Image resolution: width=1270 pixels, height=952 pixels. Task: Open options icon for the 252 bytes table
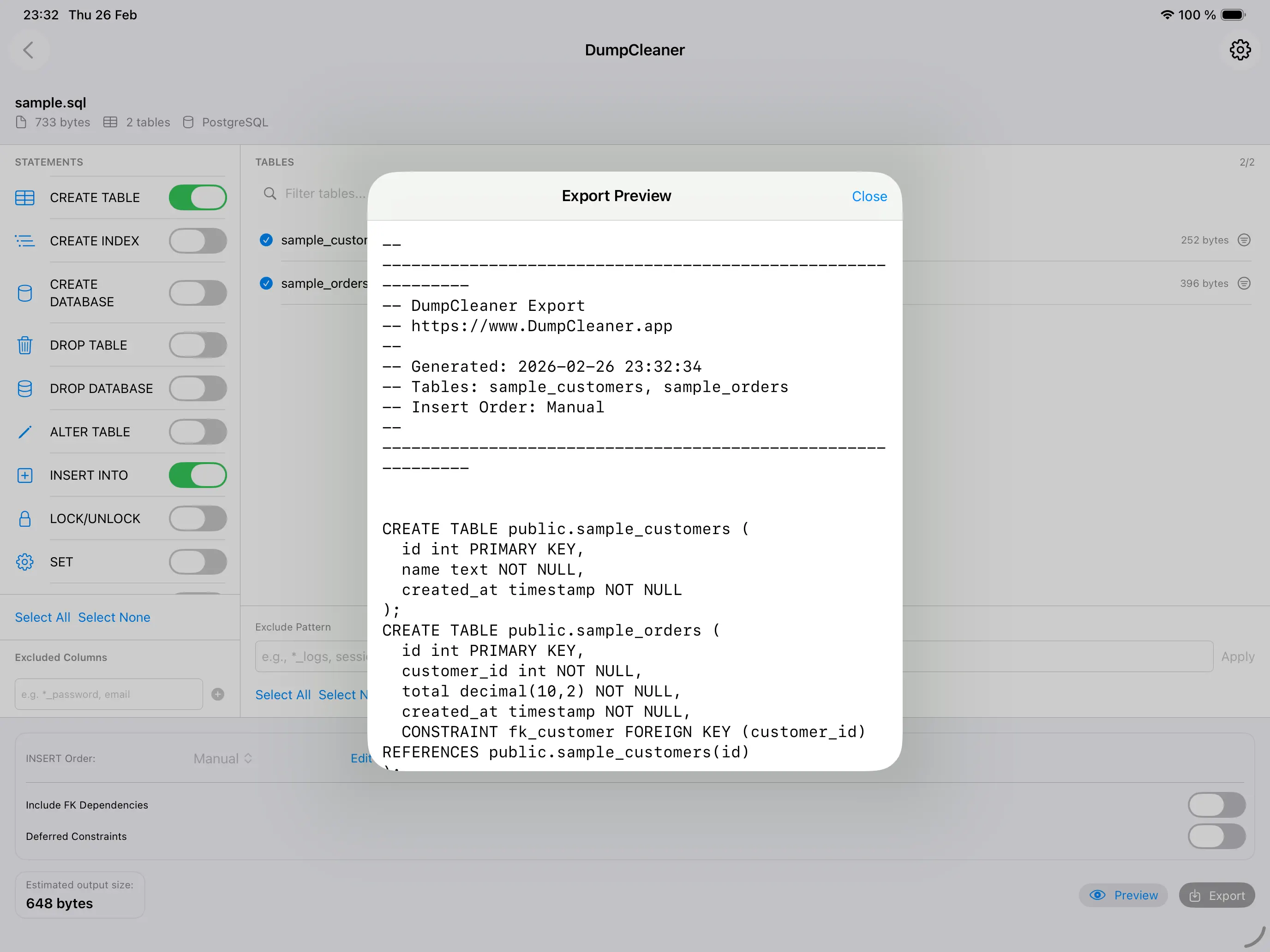coord(1244,240)
